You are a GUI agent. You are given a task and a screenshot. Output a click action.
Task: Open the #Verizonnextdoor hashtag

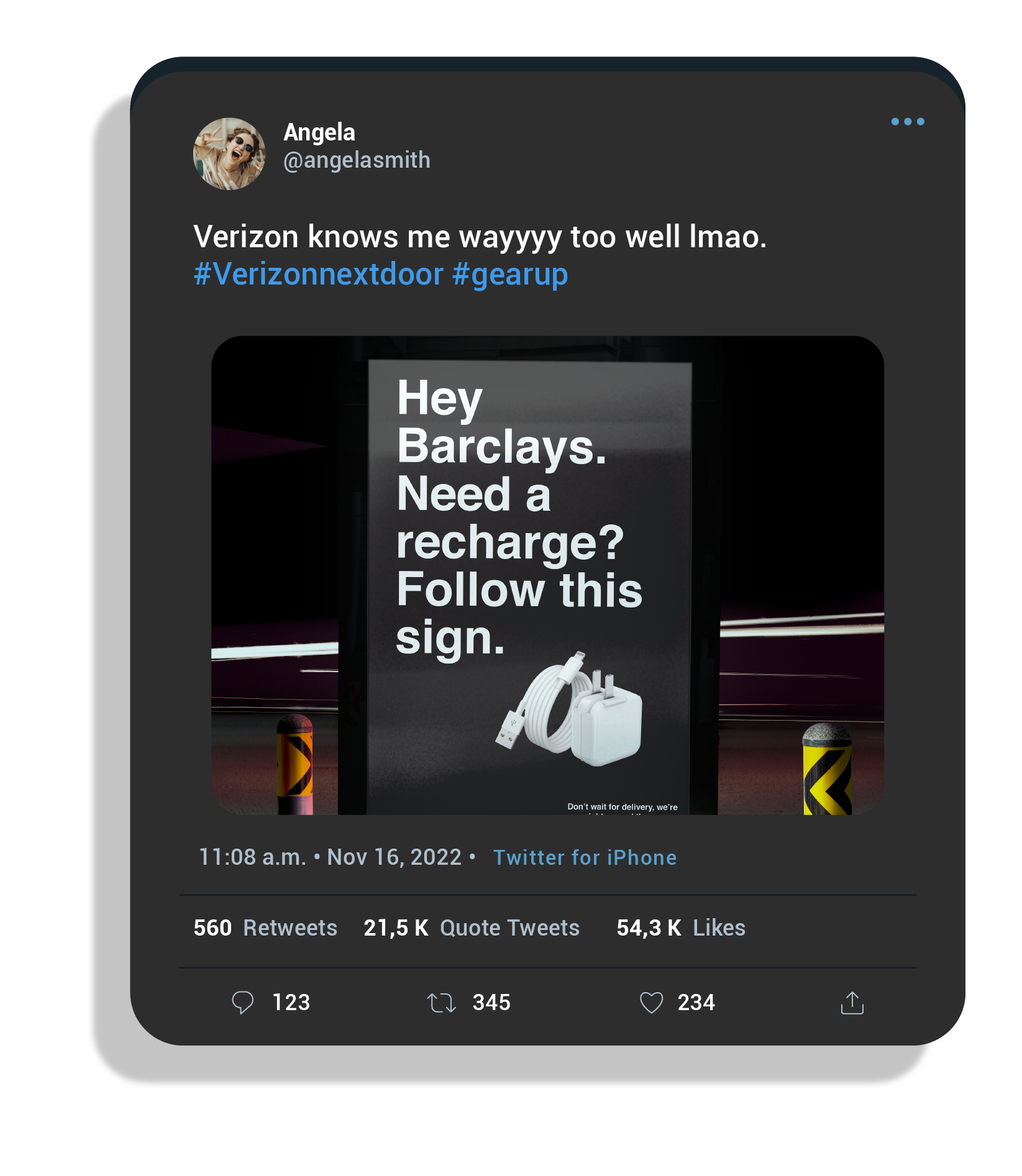(319, 274)
